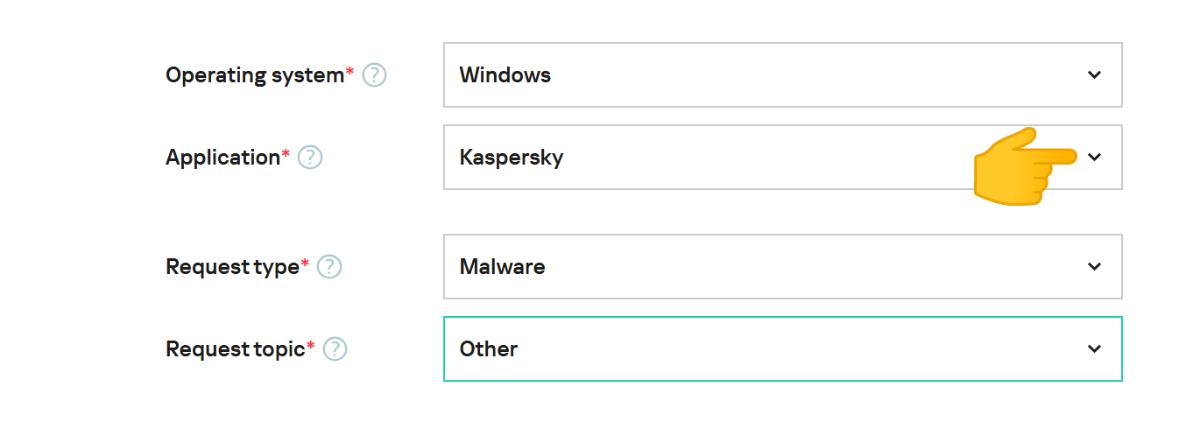Image resolution: width=1200 pixels, height=429 pixels.
Task: Click the "Request topic" field label
Action: point(235,349)
